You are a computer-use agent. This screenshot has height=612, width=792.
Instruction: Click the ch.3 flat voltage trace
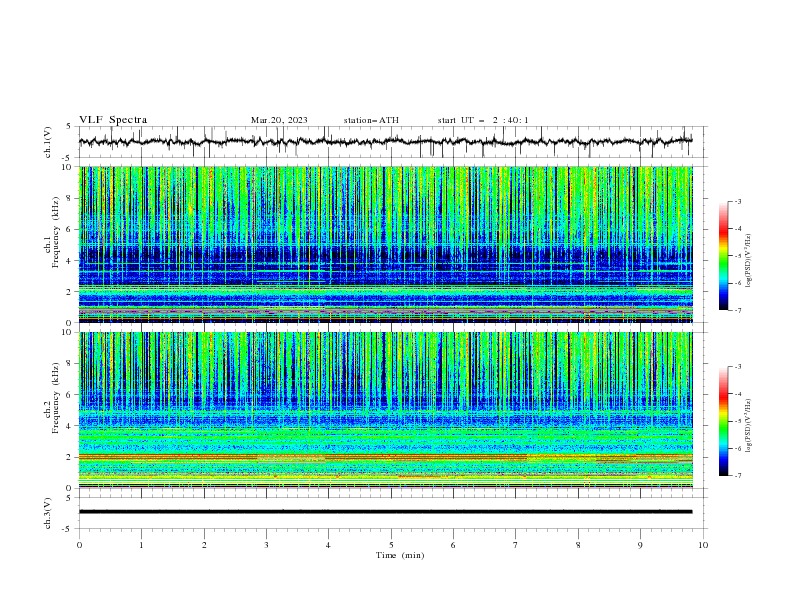[385, 512]
